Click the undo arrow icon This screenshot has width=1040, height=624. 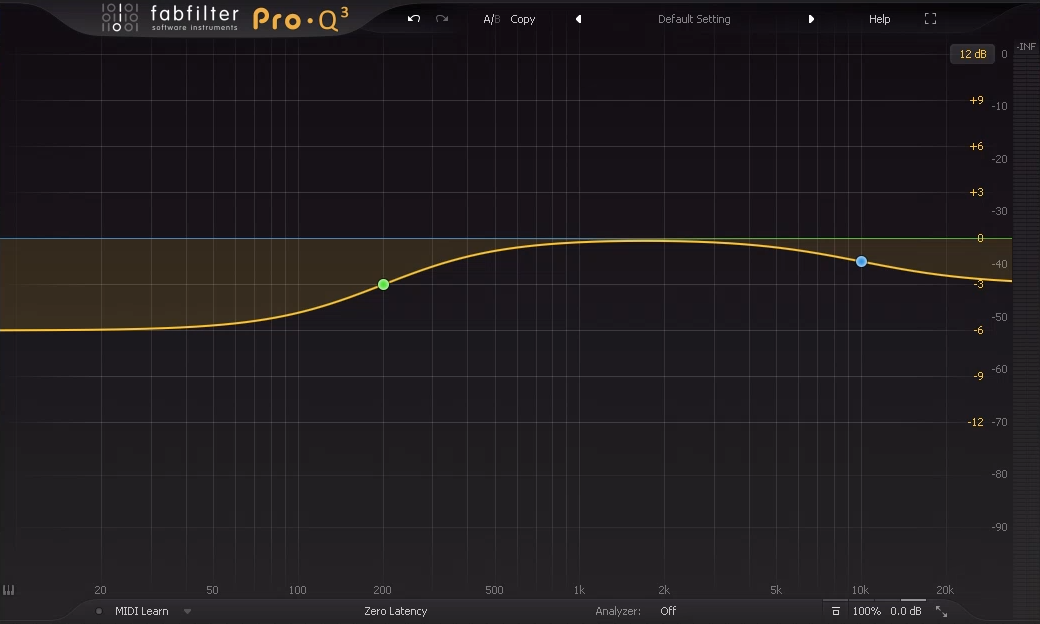coord(414,19)
